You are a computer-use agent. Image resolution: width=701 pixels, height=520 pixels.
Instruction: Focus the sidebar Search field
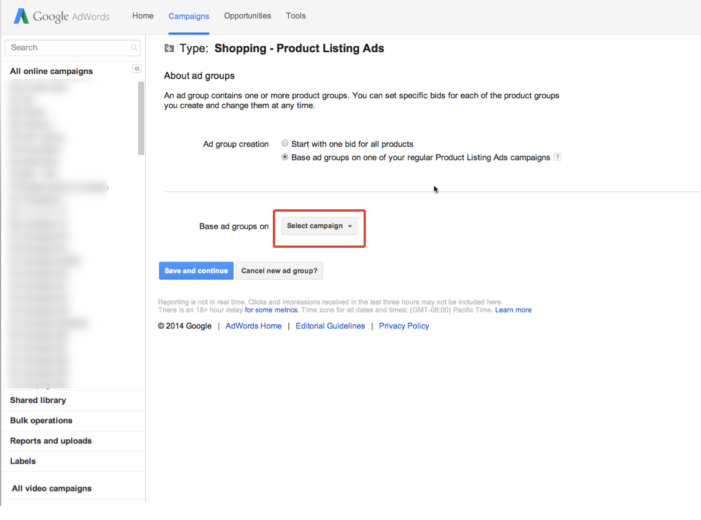click(x=72, y=47)
